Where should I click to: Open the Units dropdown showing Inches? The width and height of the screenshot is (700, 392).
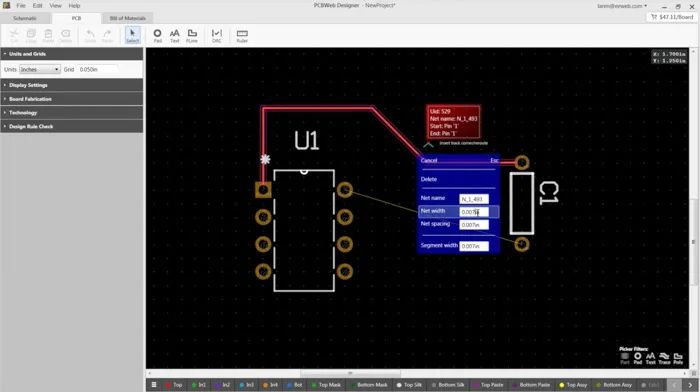pyautogui.click(x=39, y=70)
